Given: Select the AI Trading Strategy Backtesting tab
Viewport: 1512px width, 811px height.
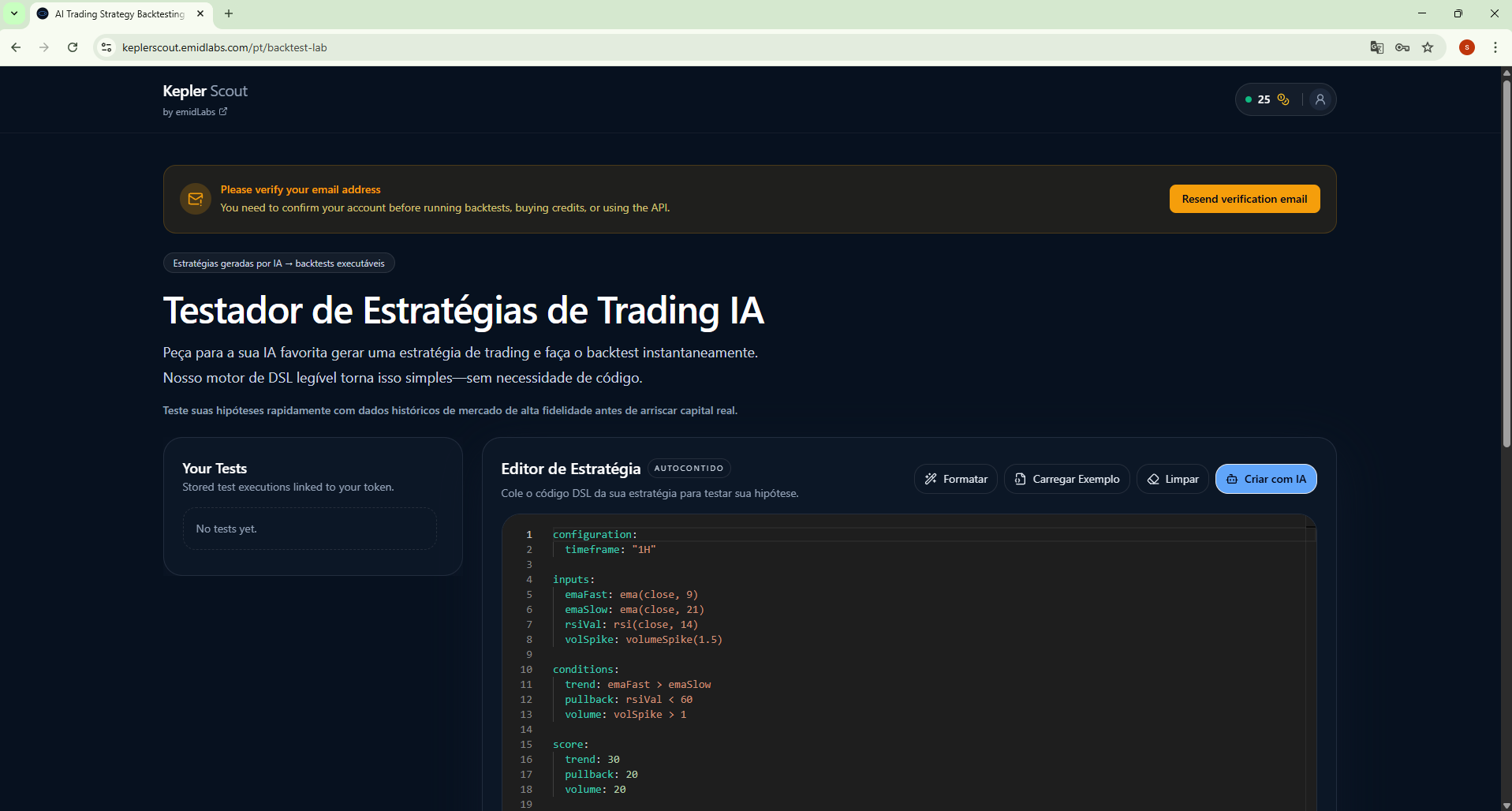Looking at the screenshot, I should tap(120, 14).
